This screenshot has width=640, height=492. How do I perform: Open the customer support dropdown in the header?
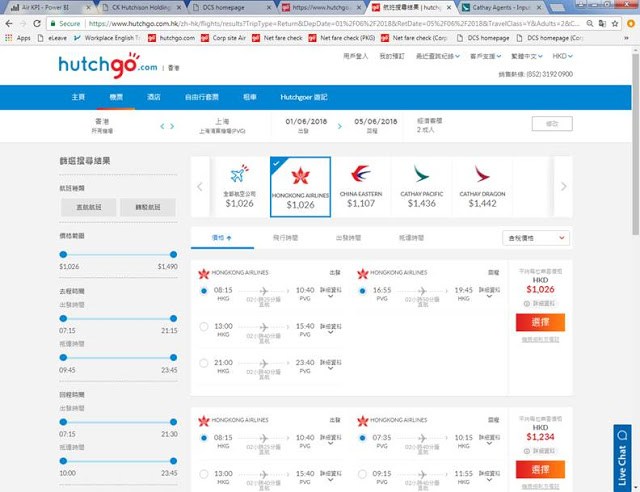pos(485,56)
